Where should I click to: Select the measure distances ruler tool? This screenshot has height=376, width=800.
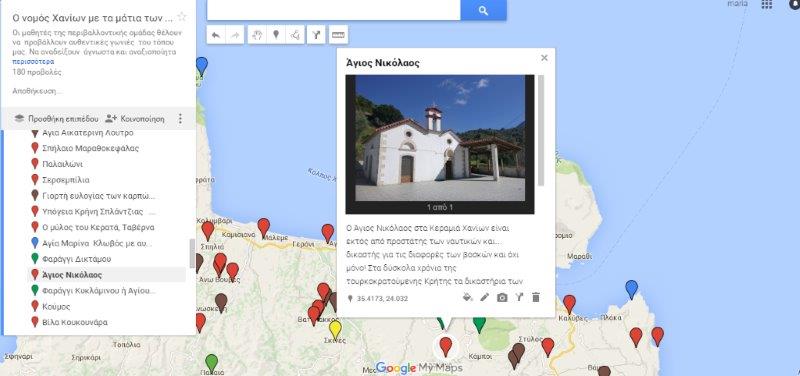pos(338,35)
